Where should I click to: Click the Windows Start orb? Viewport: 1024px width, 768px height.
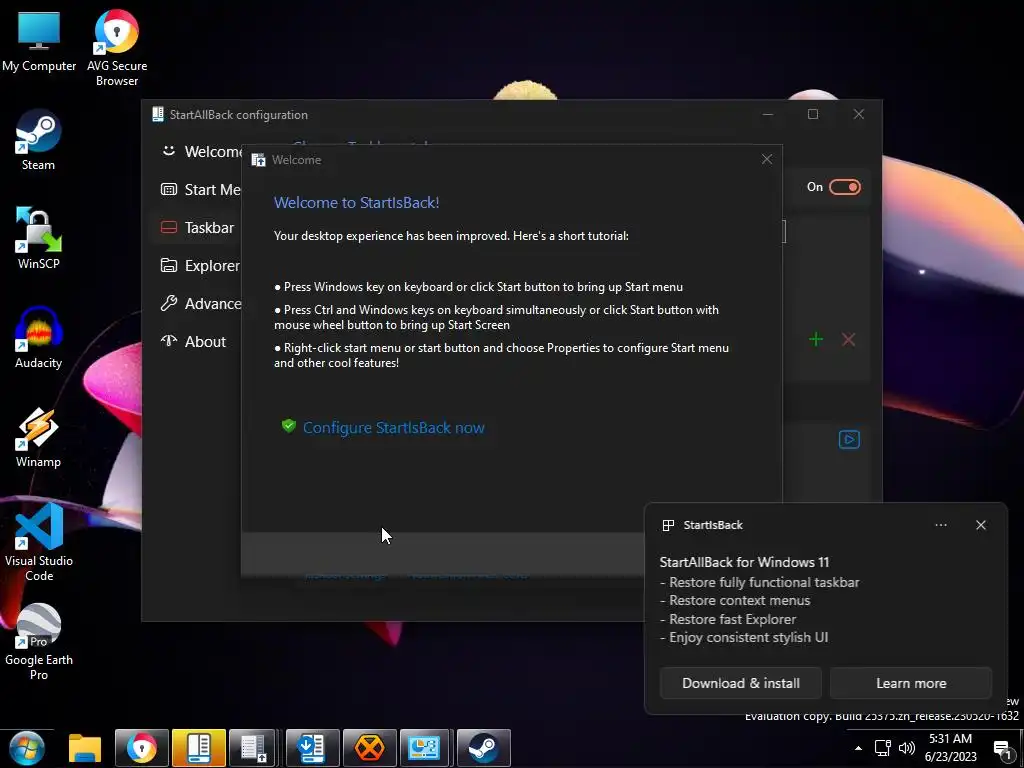pyautogui.click(x=27, y=748)
